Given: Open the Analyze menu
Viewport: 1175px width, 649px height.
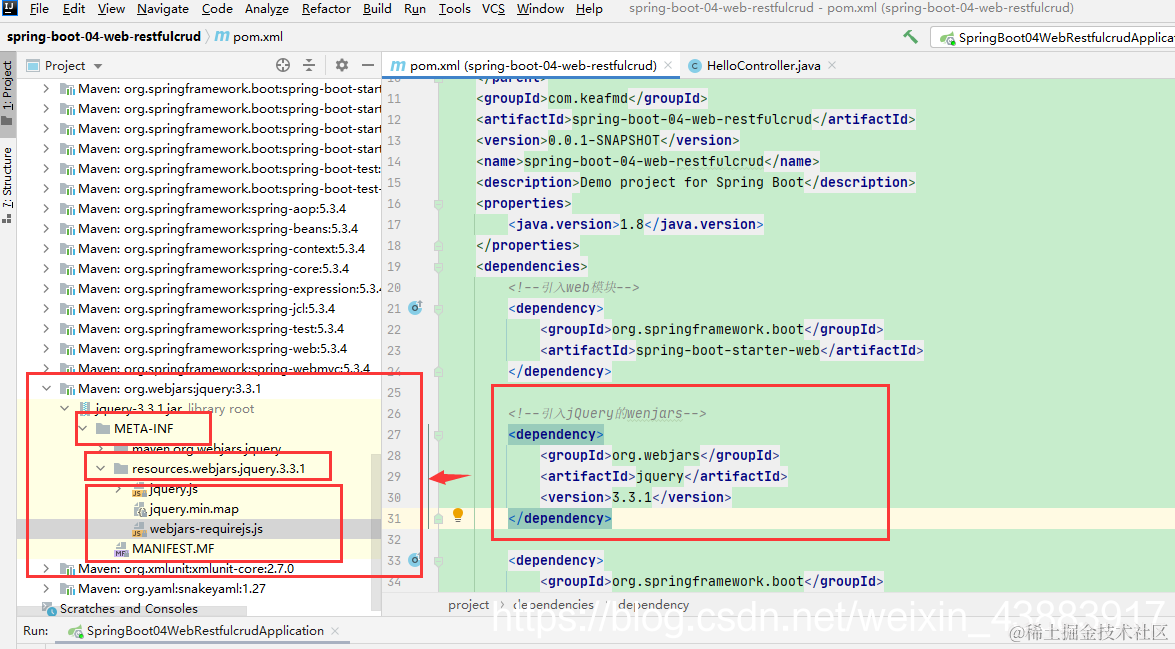Looking at the screenshot, I should (x=267, y=9).
